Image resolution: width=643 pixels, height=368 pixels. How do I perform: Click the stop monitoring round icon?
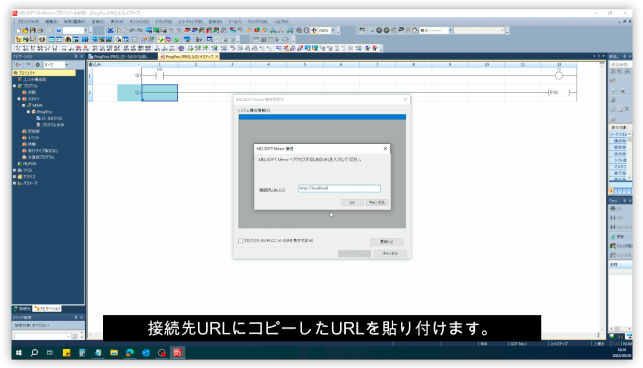[x=386, y=30]
